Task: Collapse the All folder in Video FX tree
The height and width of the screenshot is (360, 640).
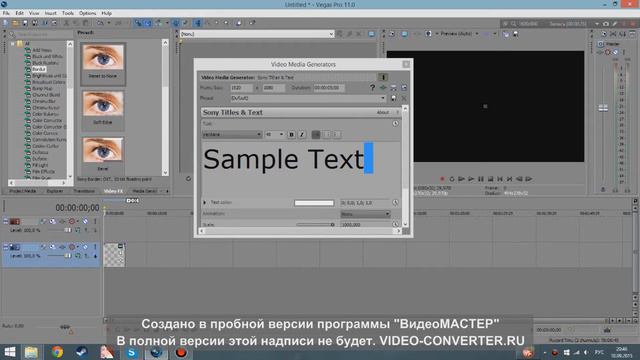Action: pyautogui.click(x=13, y=44)
